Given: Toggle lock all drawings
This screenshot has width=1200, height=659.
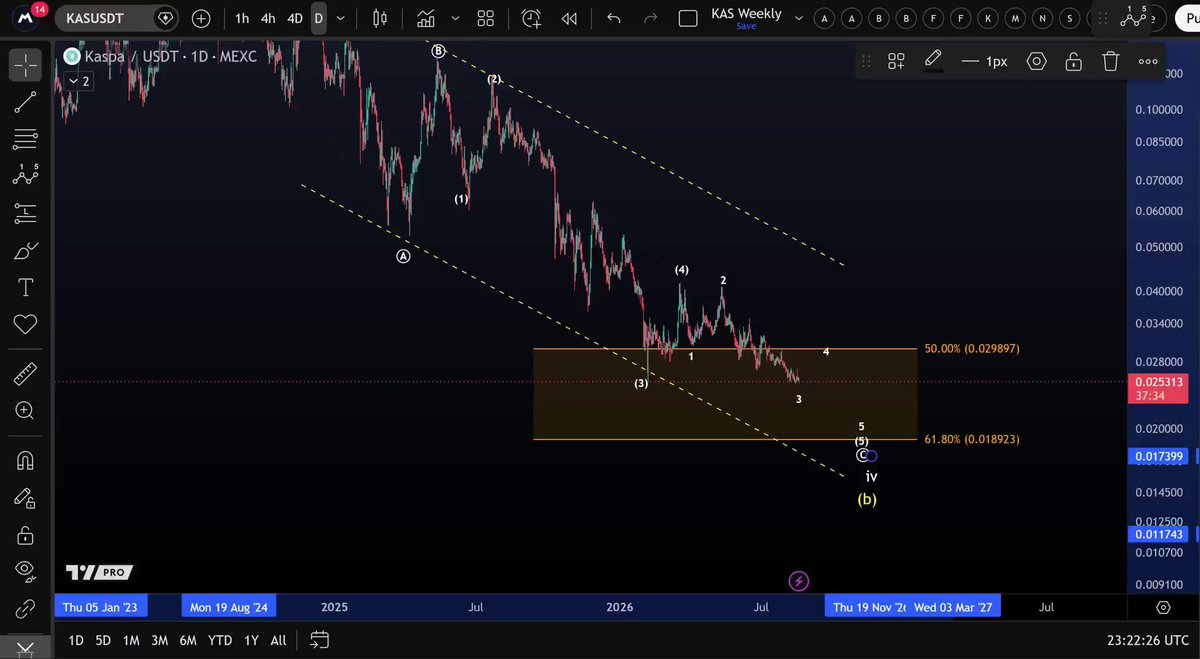Looking at the screenshot, I should pyautogui.click(x=25, y=535).
